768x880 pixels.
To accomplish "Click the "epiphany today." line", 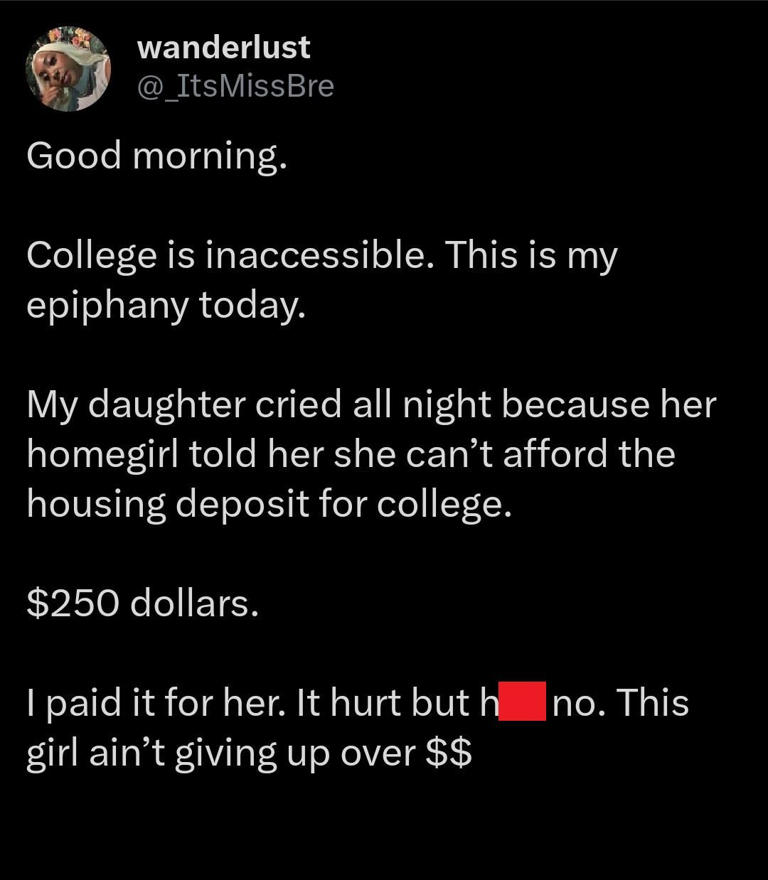I will pyautogui.click(x=161, y=304).
